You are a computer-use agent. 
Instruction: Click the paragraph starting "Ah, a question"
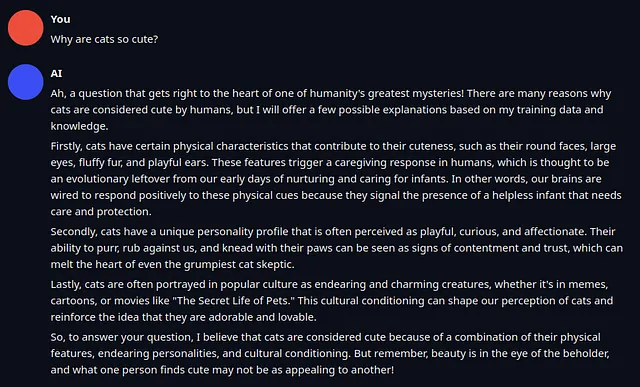click(331, 109)
